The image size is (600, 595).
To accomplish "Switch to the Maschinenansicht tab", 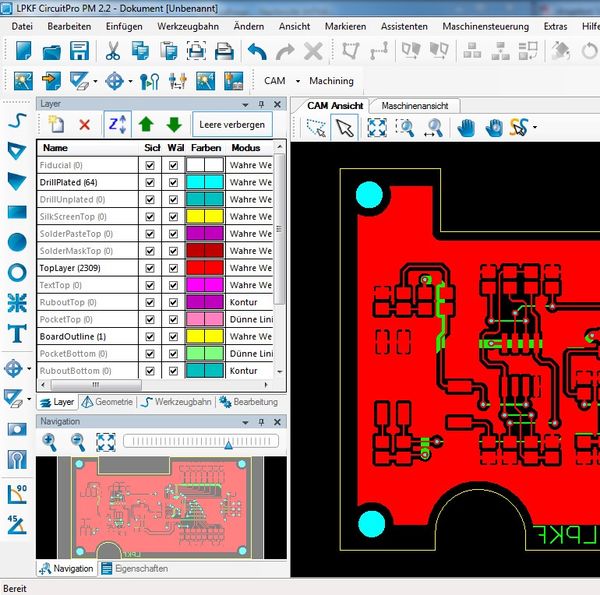I will (414, 105).
